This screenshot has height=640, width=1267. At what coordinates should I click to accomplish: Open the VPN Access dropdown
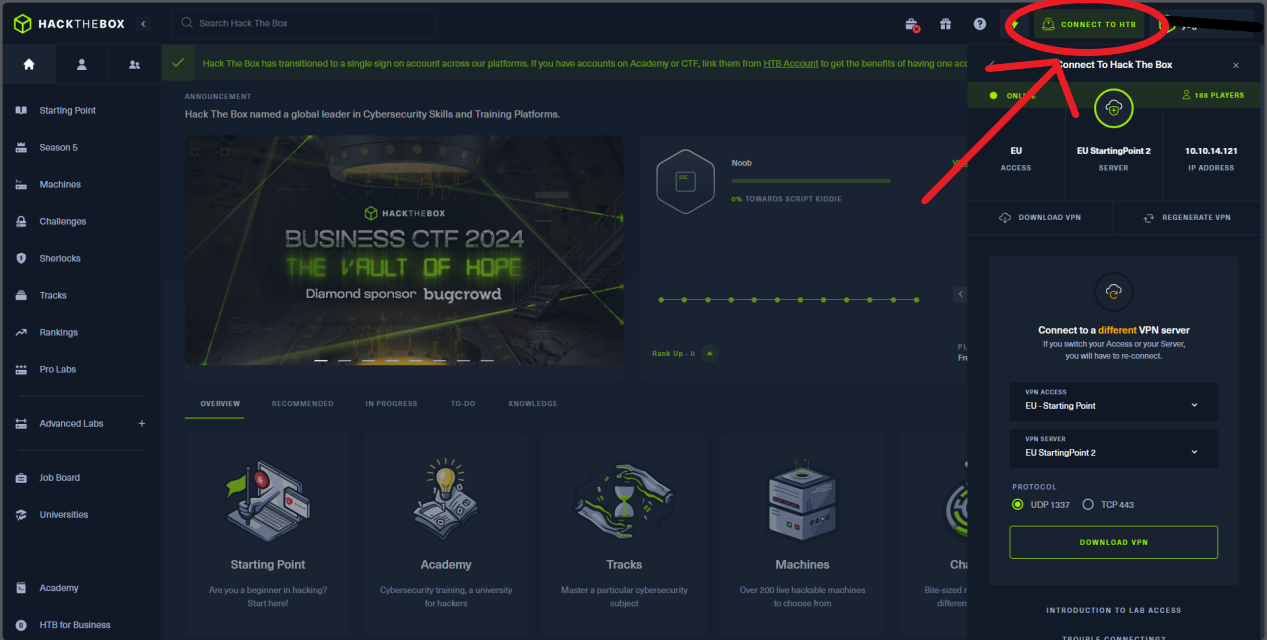(1113, 401)
